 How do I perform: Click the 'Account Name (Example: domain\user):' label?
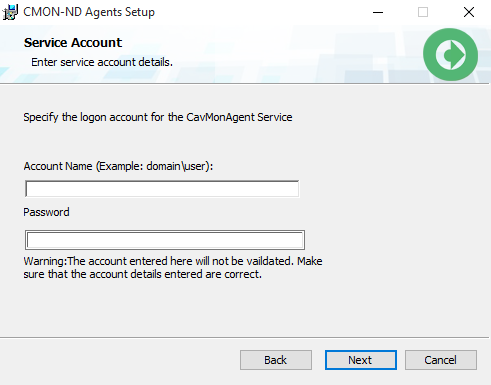[118, 166]
